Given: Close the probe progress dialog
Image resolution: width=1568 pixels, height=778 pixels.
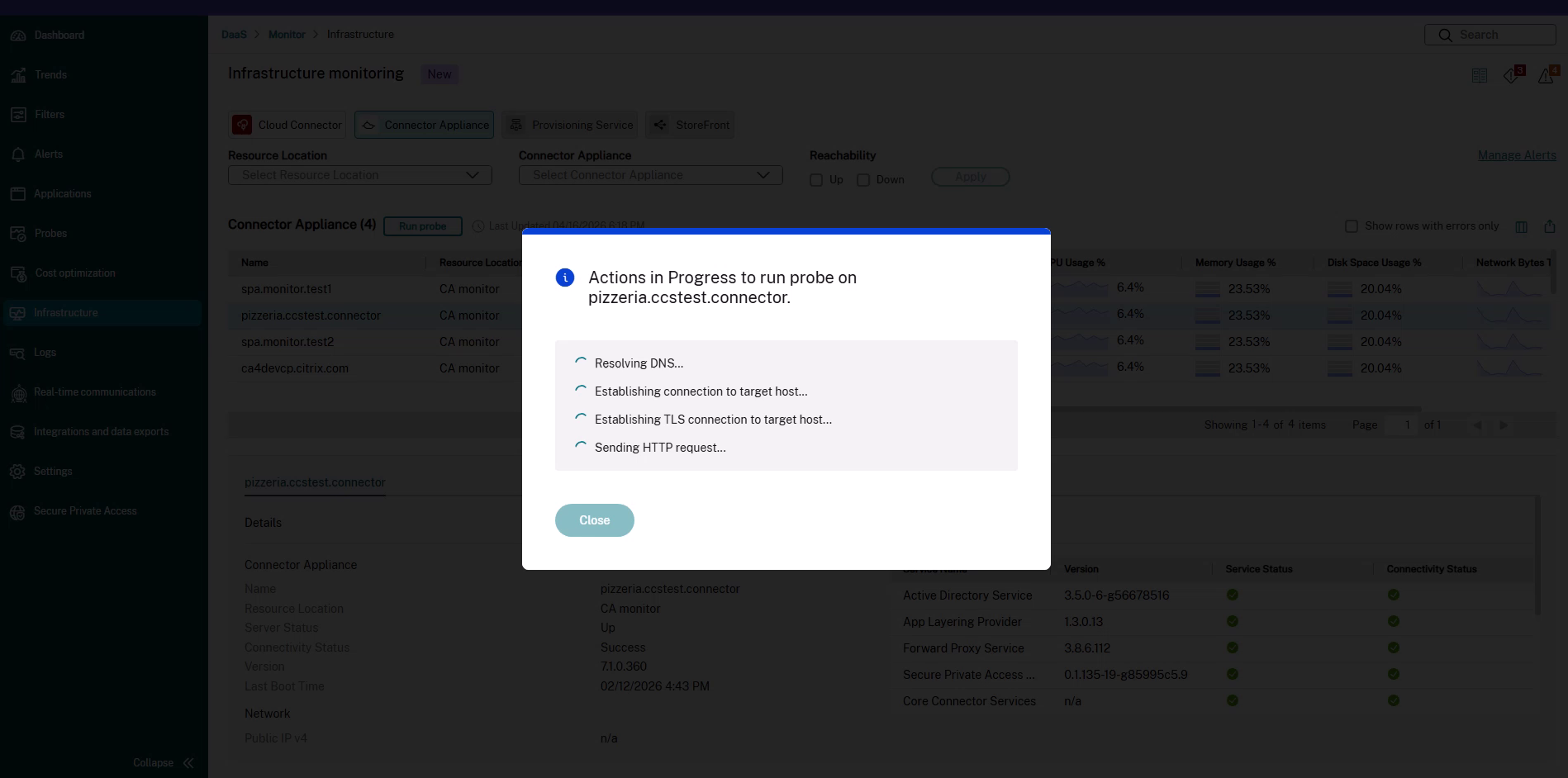Looking at the screenshot, I should (x=595, y=520).
